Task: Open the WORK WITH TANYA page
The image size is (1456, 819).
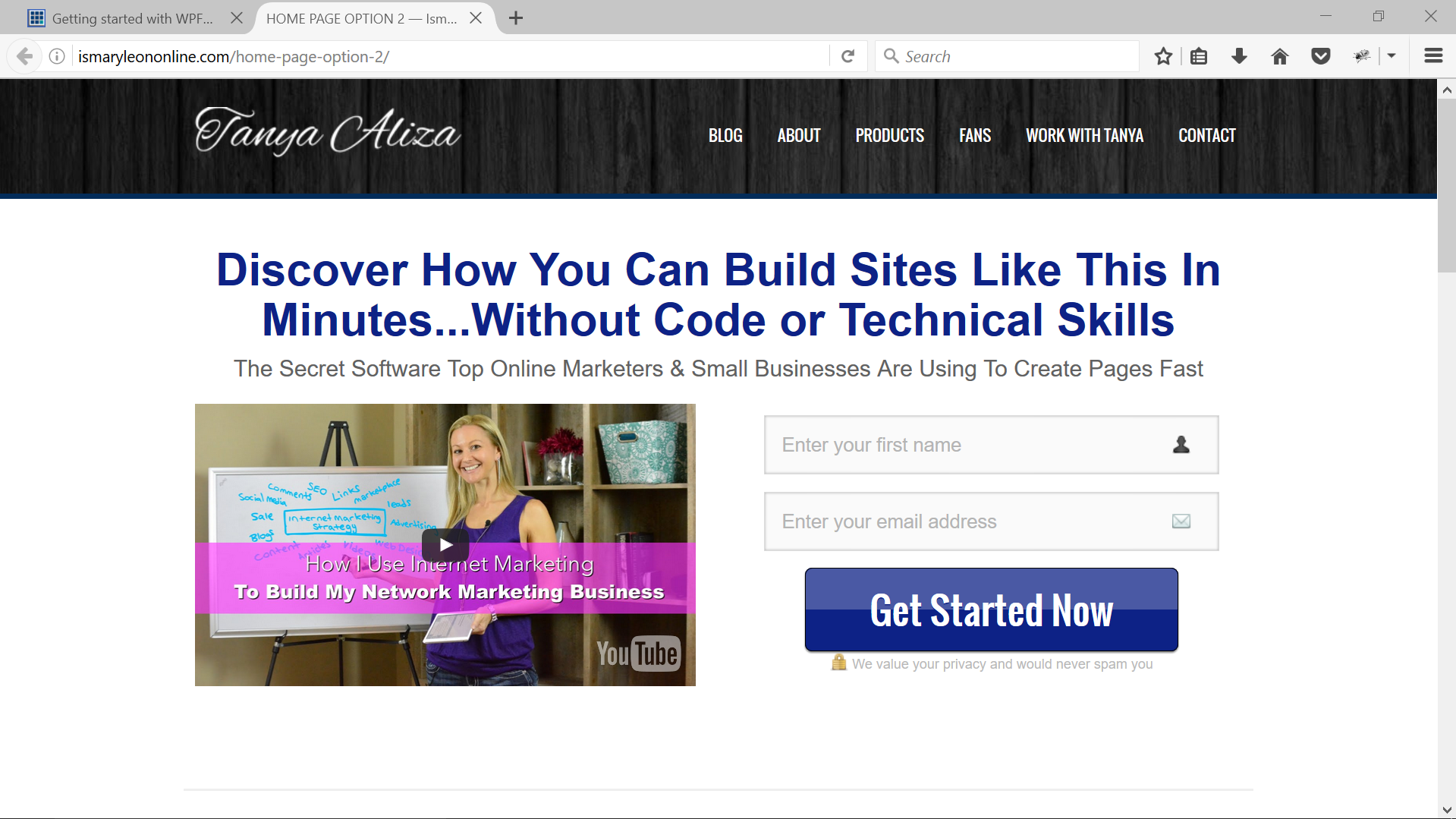Action: tap(1085, 136)
